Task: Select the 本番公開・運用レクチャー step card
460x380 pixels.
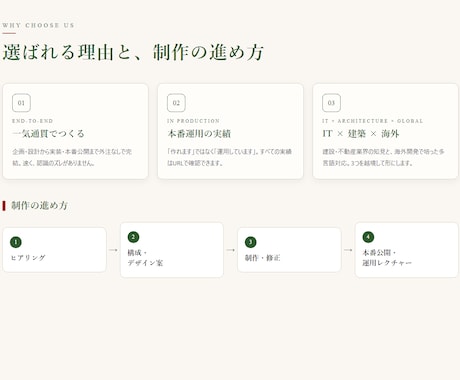Action: 407,250
